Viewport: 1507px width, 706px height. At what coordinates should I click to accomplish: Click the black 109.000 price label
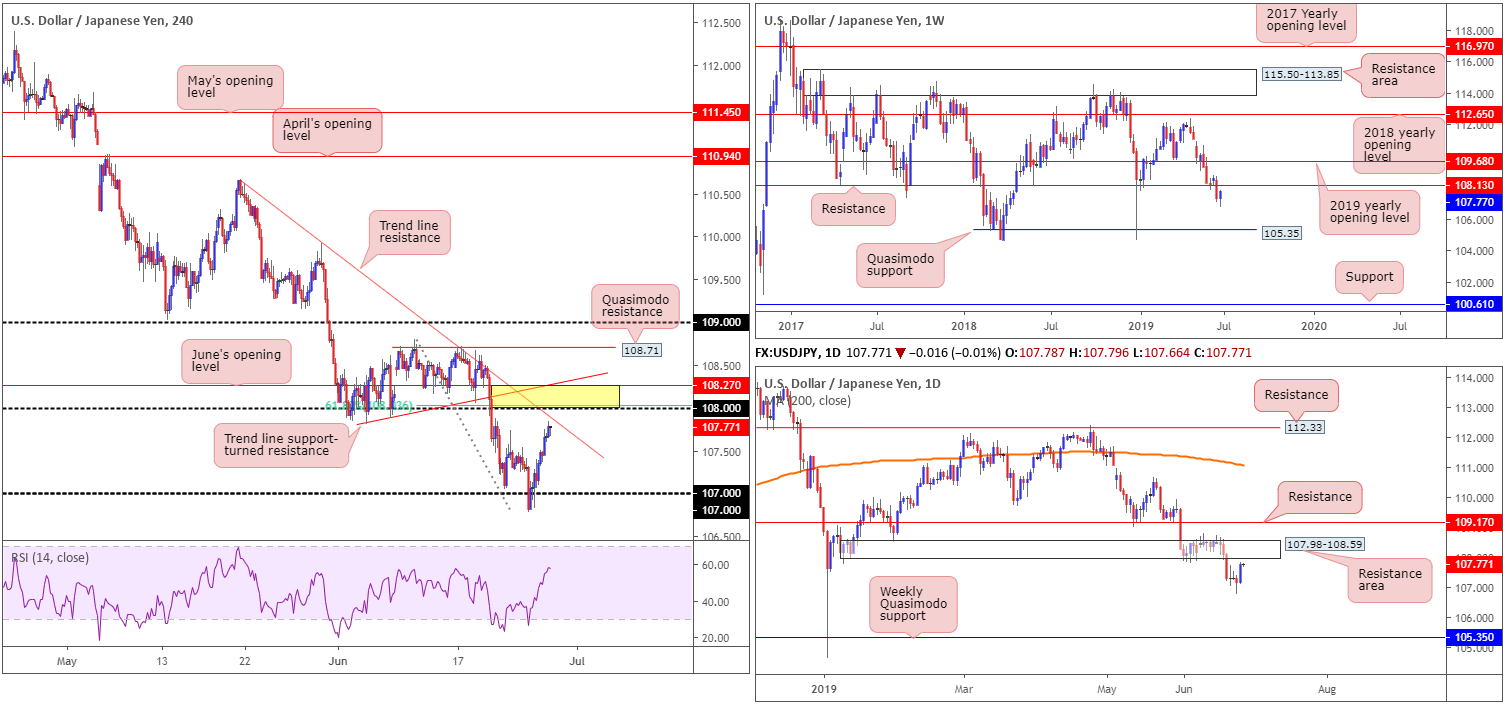721,322
